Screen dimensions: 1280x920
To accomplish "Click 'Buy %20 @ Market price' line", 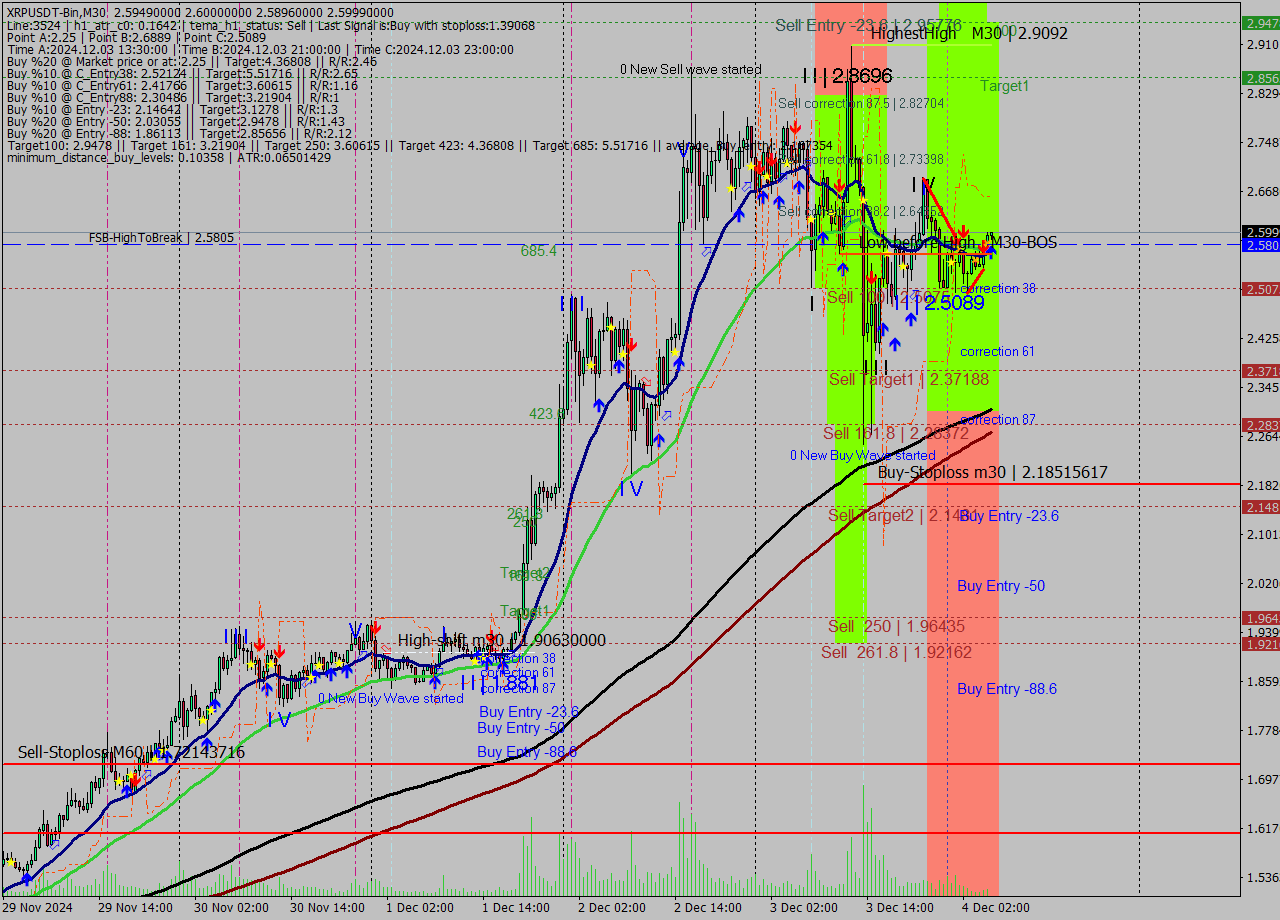I will pos(192,62).
